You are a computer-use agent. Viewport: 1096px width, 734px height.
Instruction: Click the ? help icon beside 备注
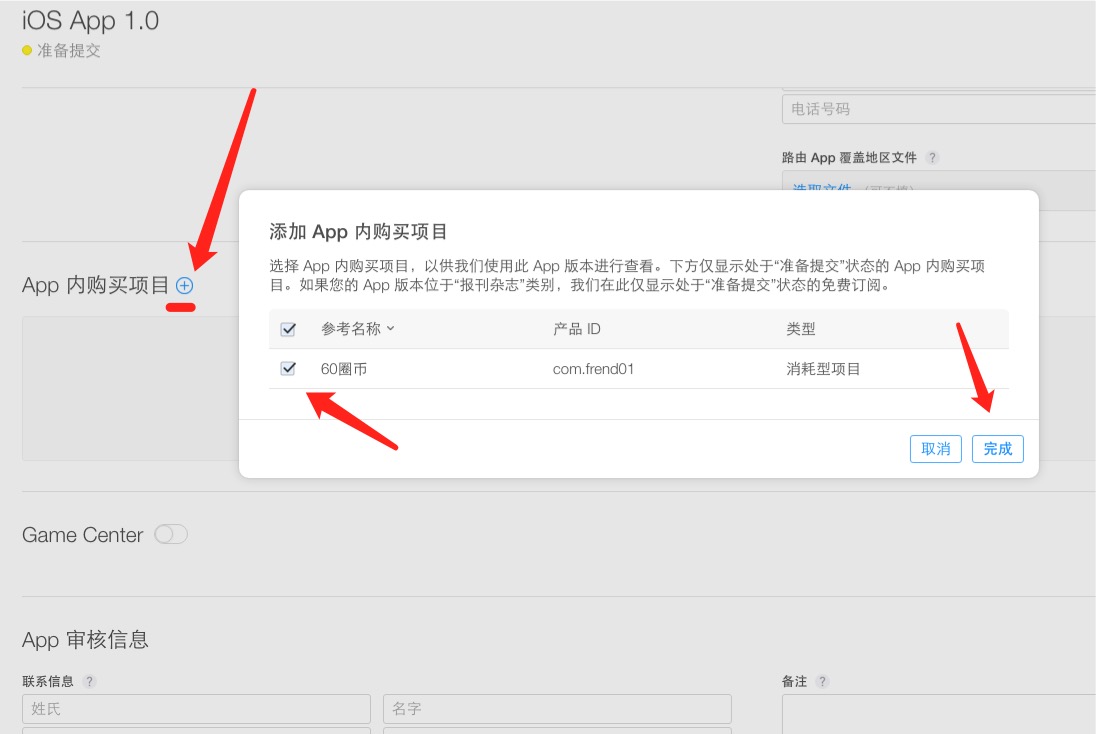pyautogui.click(x=820, y=681)
